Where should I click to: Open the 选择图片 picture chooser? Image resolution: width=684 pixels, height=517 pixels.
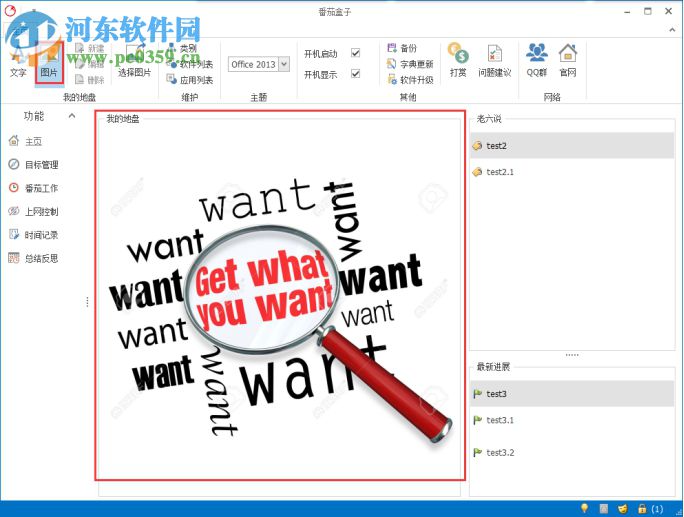[x=135, y=63]
